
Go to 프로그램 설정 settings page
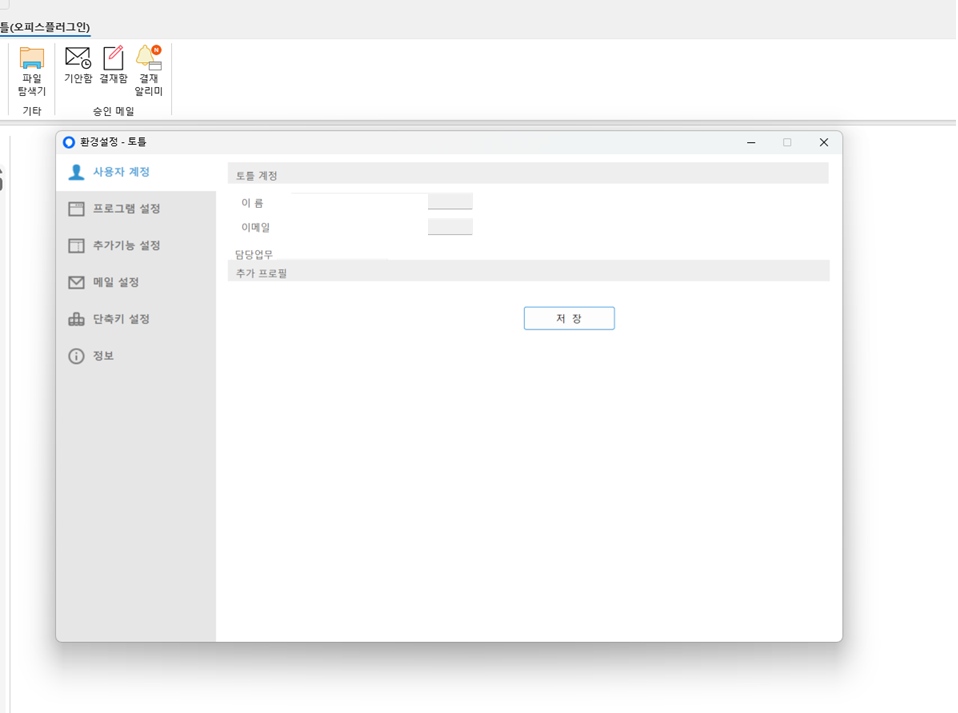tap(136, 209)
